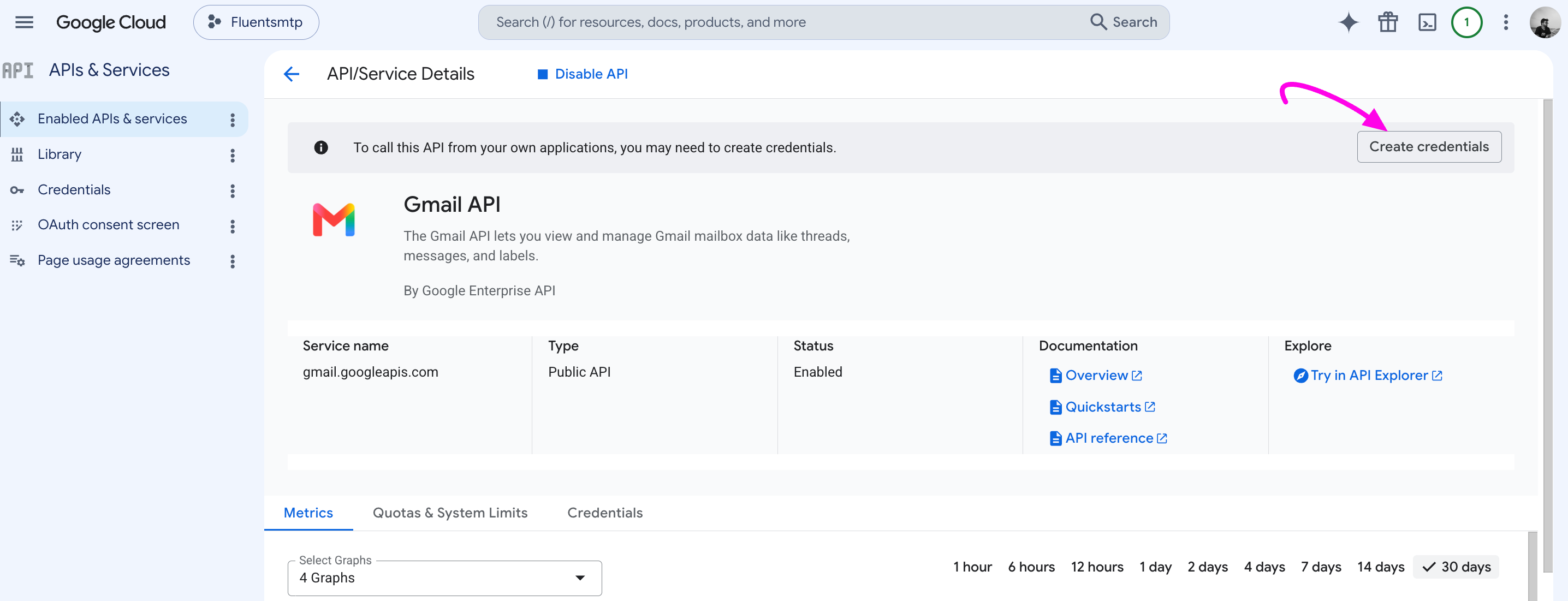
Task: Switch to the Credentials tab
Action: 604,513
